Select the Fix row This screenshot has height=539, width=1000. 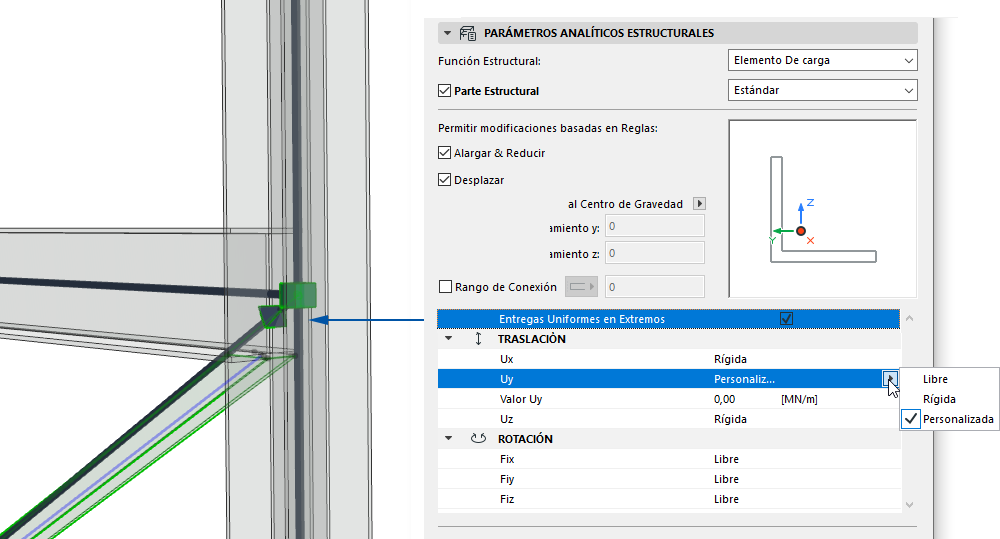(668, 459)
